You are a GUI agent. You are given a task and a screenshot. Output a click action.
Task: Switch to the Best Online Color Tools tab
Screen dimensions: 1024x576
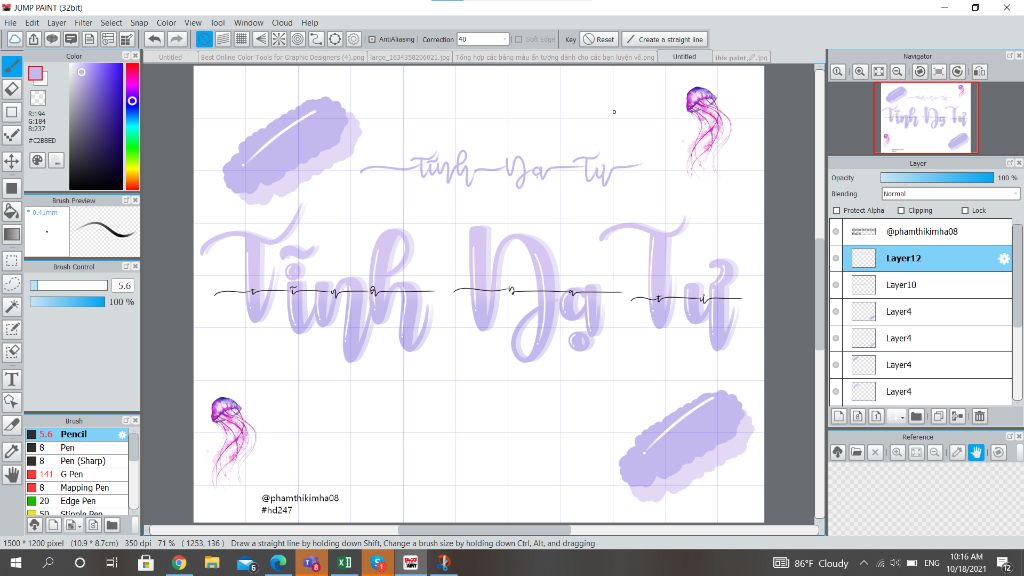point(282,57)
